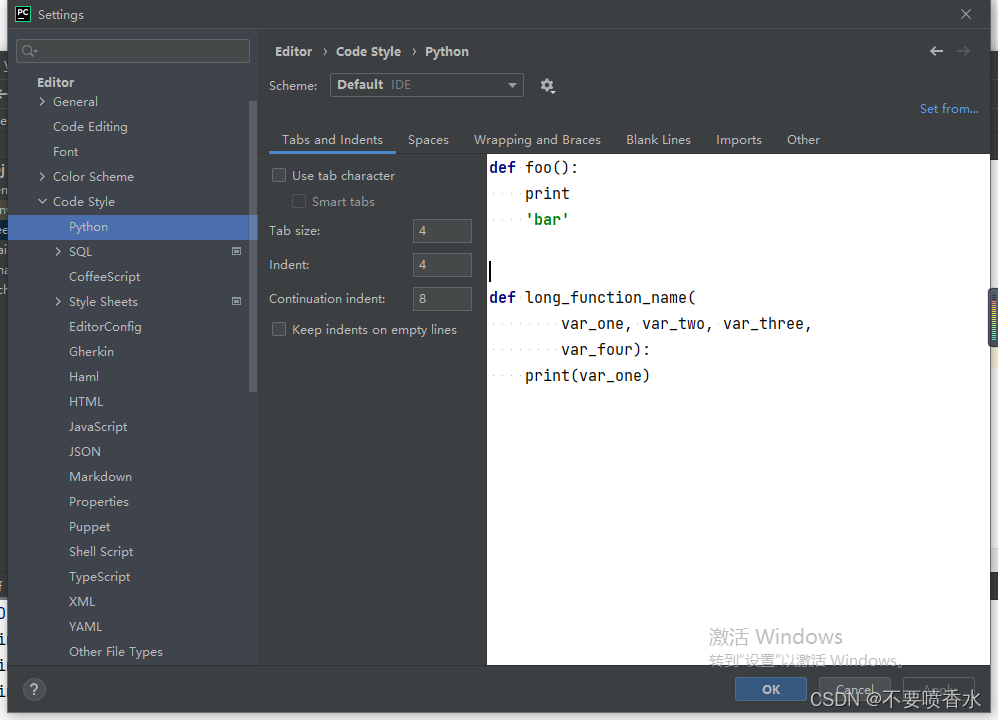998x720 pixels.
Task: Select XML code style
Action: (82, 602)
